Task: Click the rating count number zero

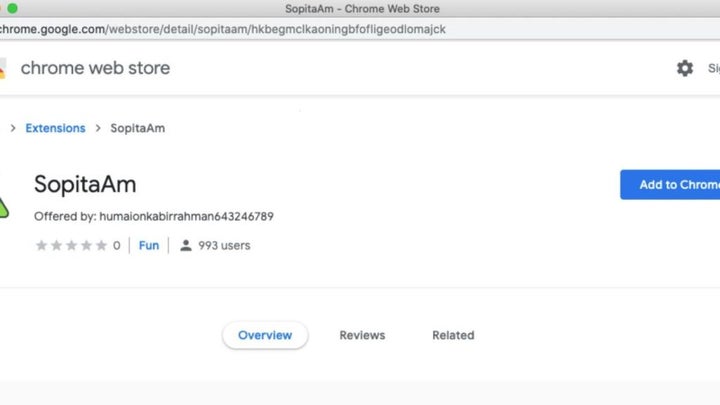Action: (x=116, y=245)
